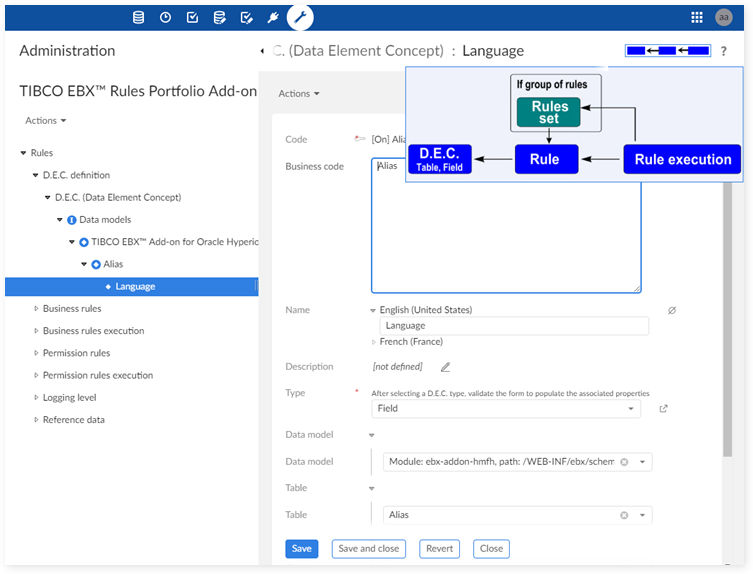
Task: Open the data workflow checklist-pencil icon
Action: (x=246, y=18)
